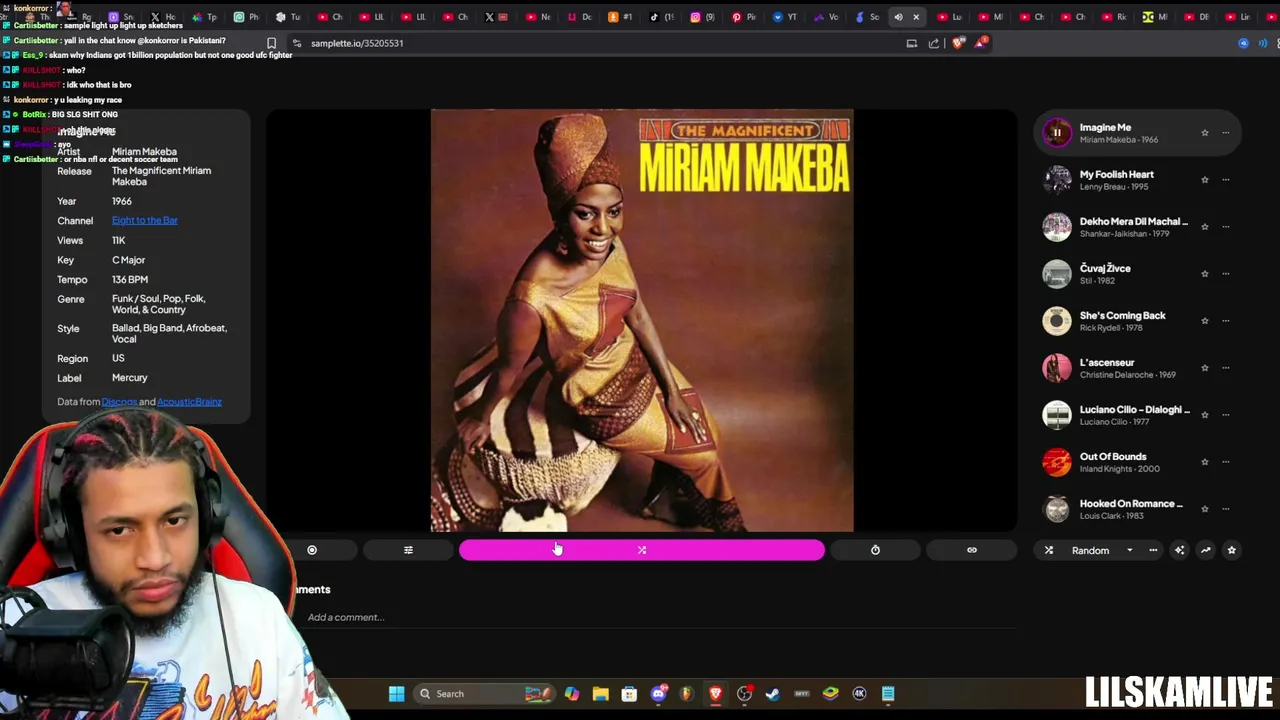Image resolution: width=1280 pixels, height=720 pixels.
Task: Select L'ascenseur by Christine Delaroche
Action: coord(1107,363)
